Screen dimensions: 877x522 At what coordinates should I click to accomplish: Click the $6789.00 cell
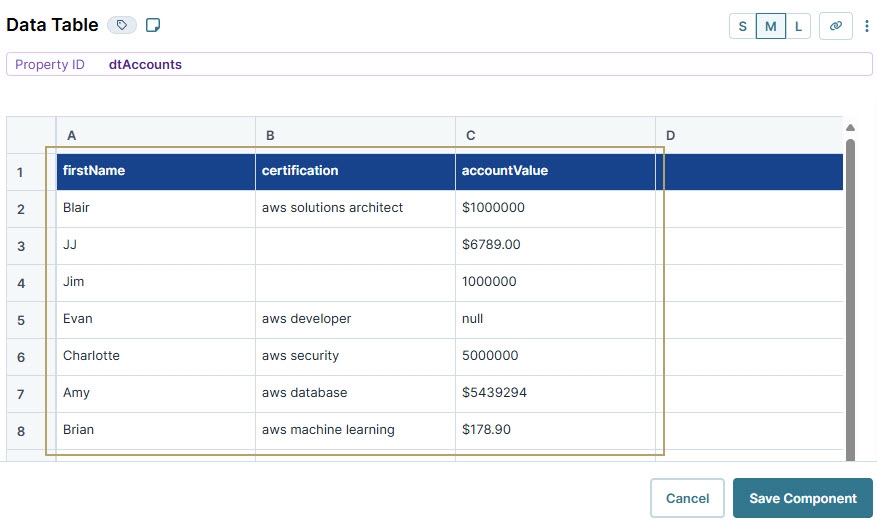[555, 246]
